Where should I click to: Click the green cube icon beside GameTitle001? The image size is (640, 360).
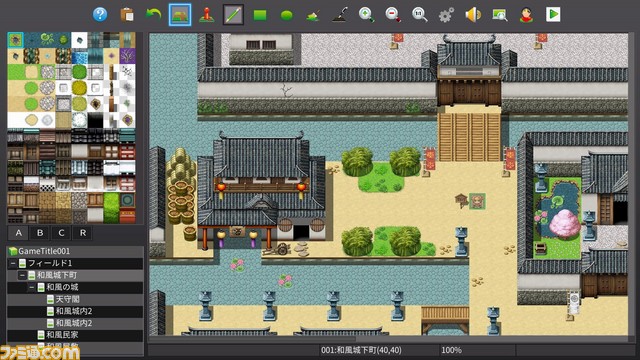(13, 251)
